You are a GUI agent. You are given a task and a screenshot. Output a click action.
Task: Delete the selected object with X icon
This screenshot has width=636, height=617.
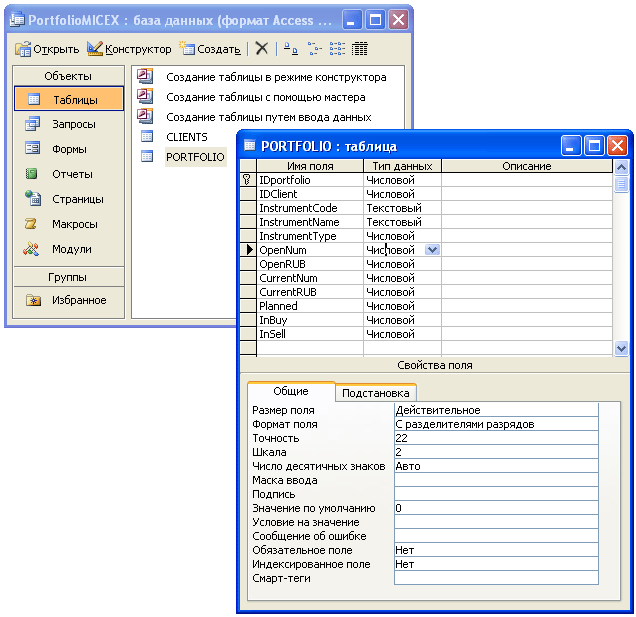[x=262, y=49]
